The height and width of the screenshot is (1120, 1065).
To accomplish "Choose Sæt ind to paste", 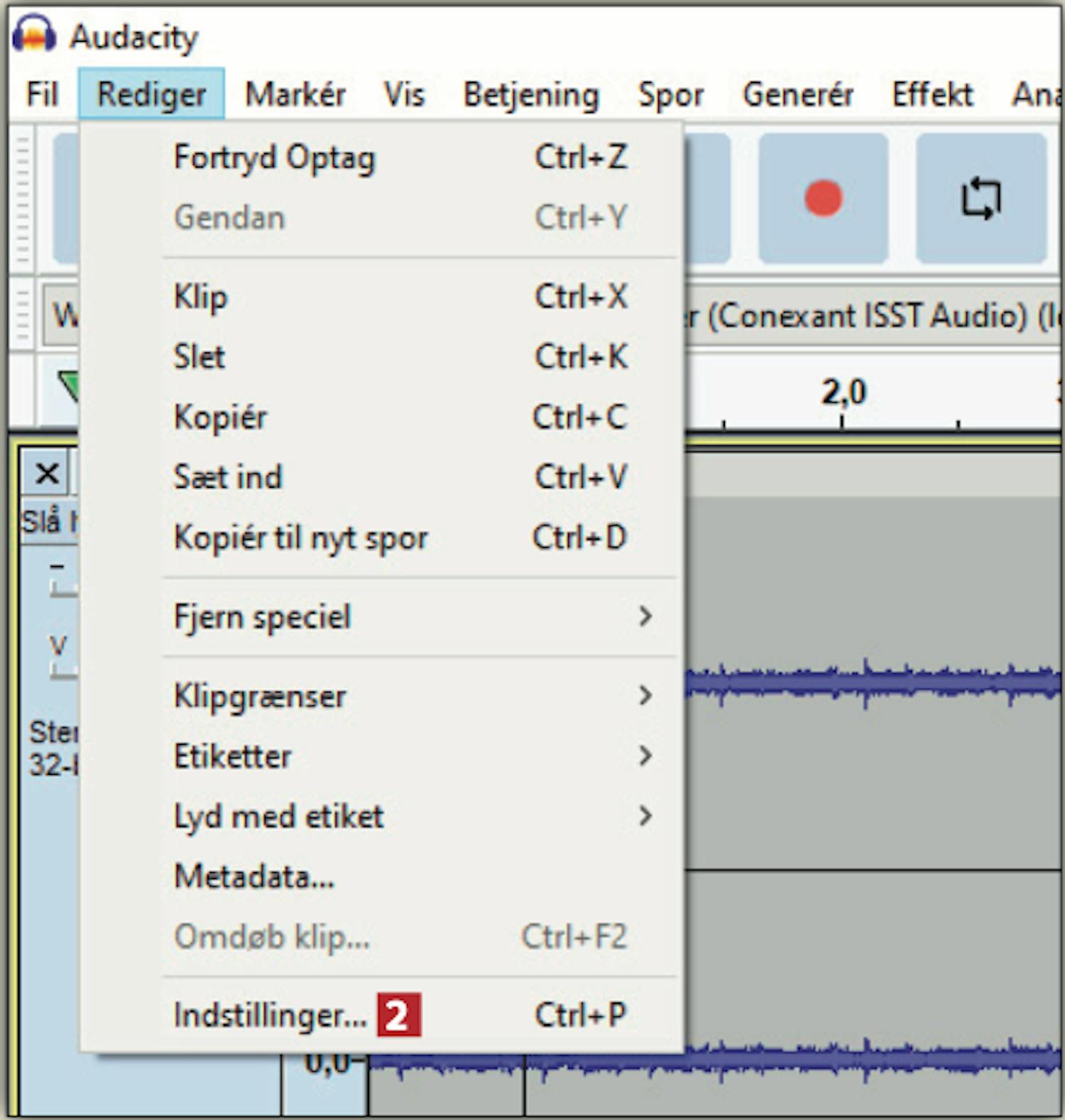I will tap(228, 477).
